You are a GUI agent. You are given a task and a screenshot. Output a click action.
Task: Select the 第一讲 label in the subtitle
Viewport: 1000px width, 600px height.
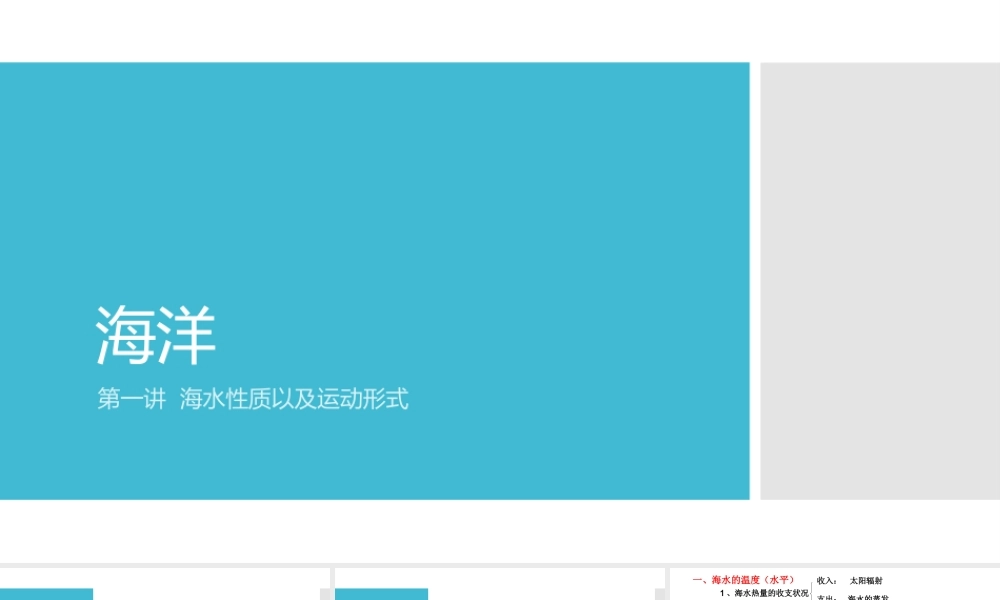pyautogui.click(x=131, y=399)
